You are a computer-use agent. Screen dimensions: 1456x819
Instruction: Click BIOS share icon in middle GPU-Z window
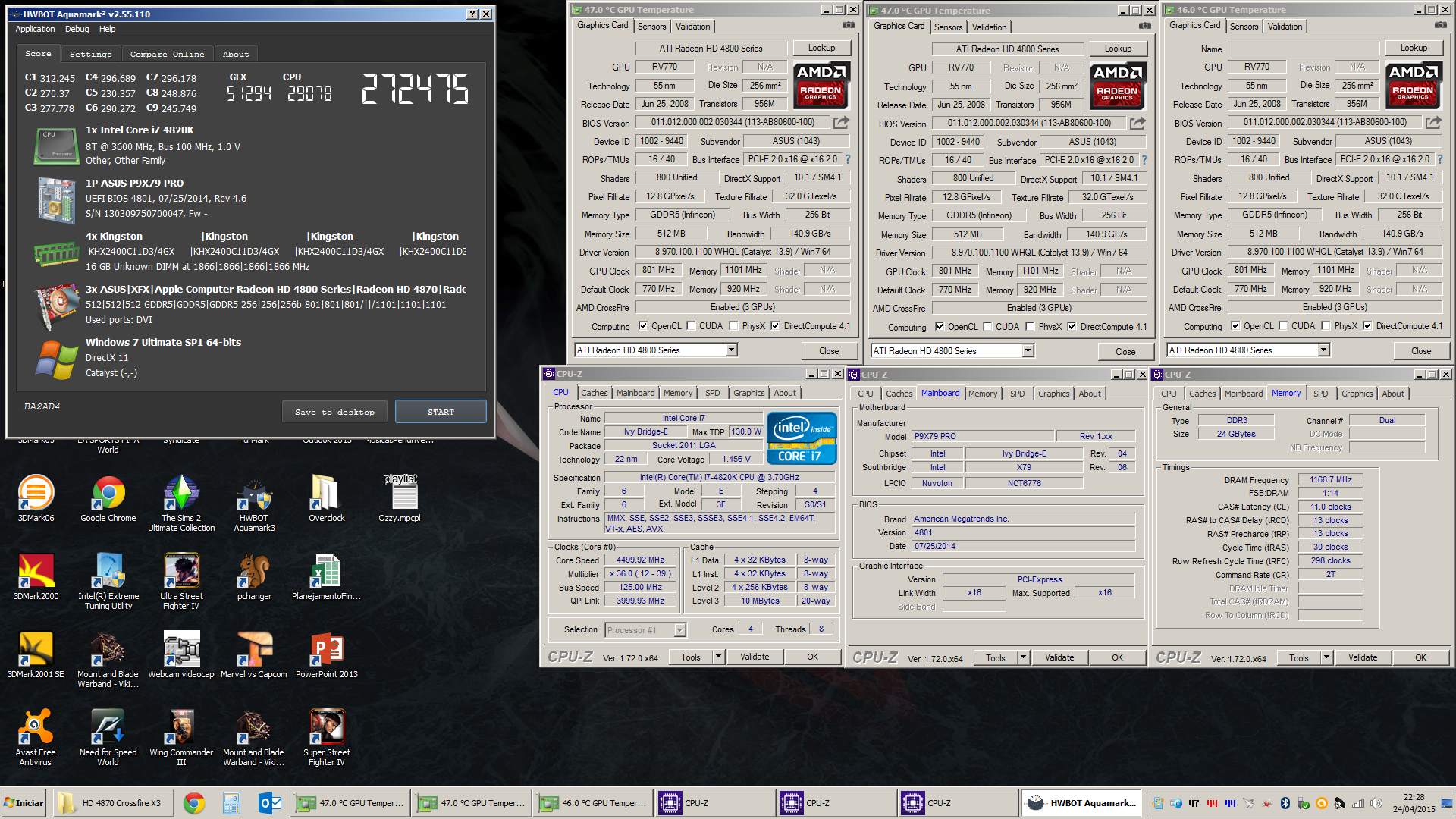point(1137,123)
